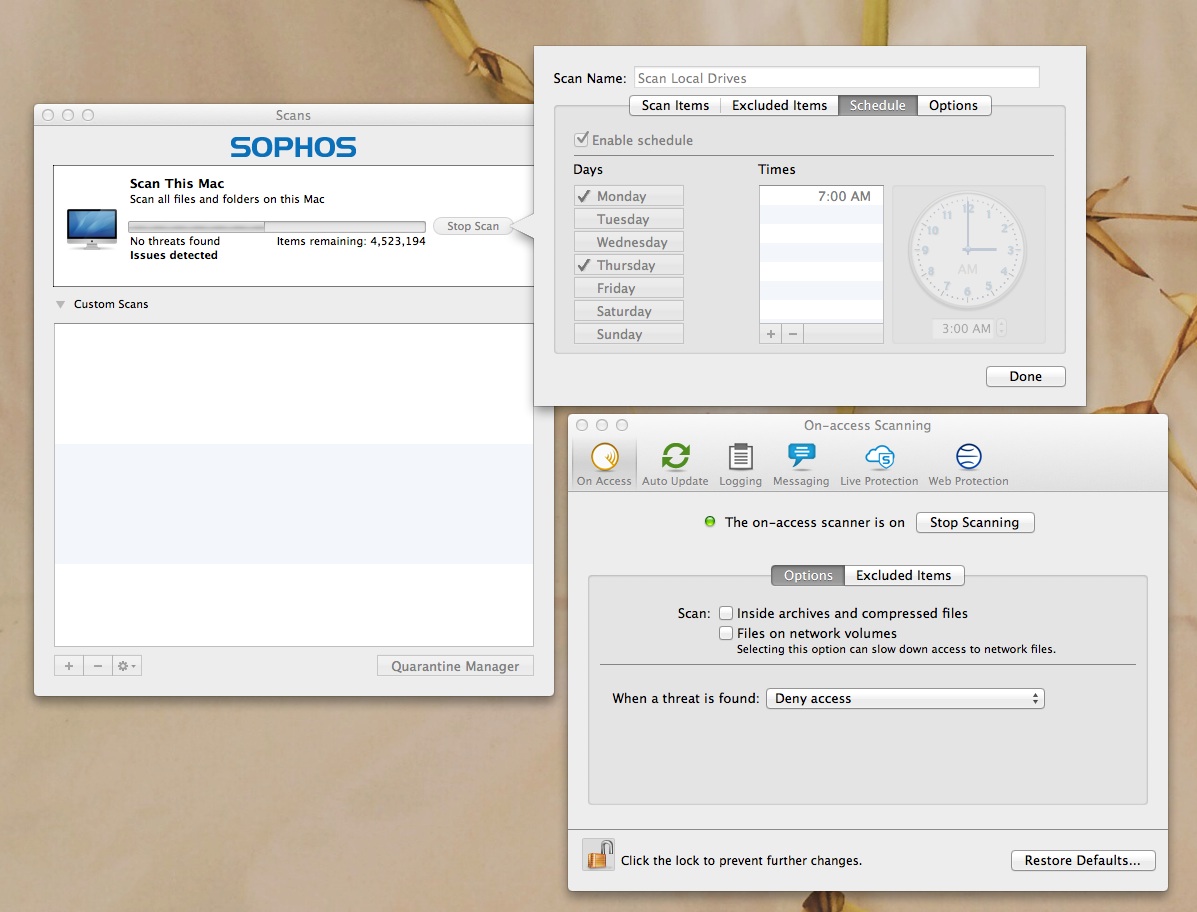This screenshot has width=1197, height=912.
Task: Click the iMac icon for Scan This Mac
Action: pyautogui.click(x=92, y=228)
